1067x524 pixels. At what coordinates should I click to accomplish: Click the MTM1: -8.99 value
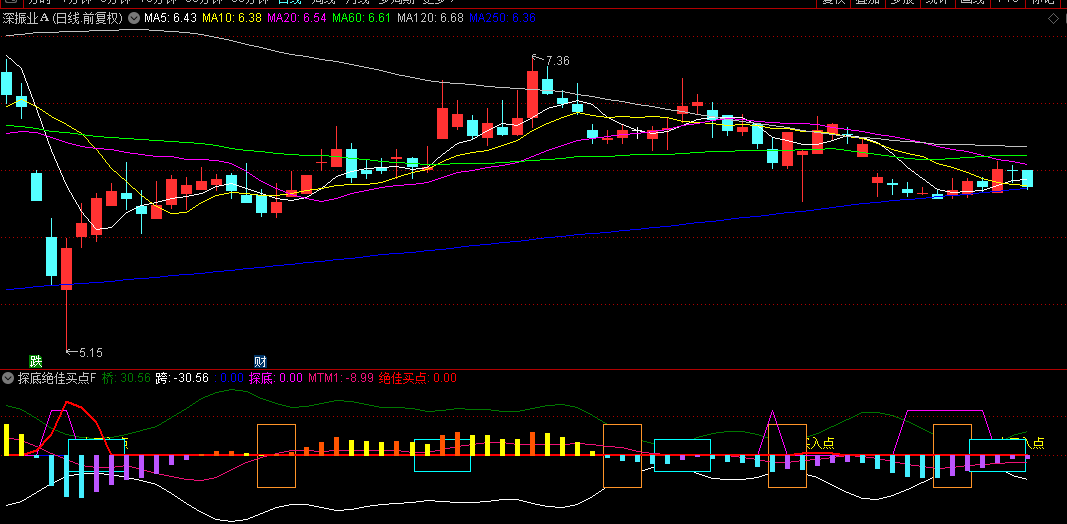[x=341, y=378]
